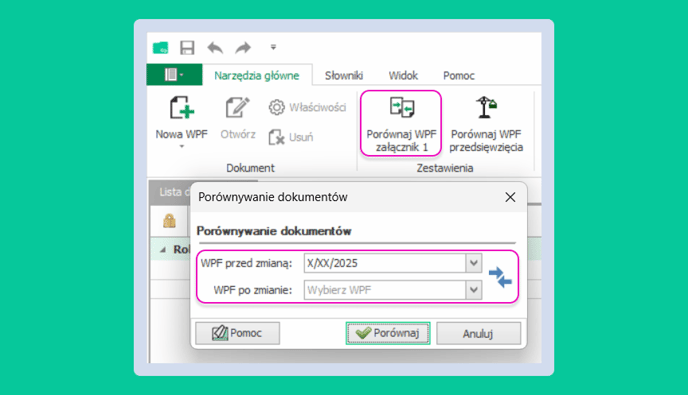Switch to the Słowniki tab
Viewport: 688px width, 395px height.
pyautogui.click(x=344, y=75)
